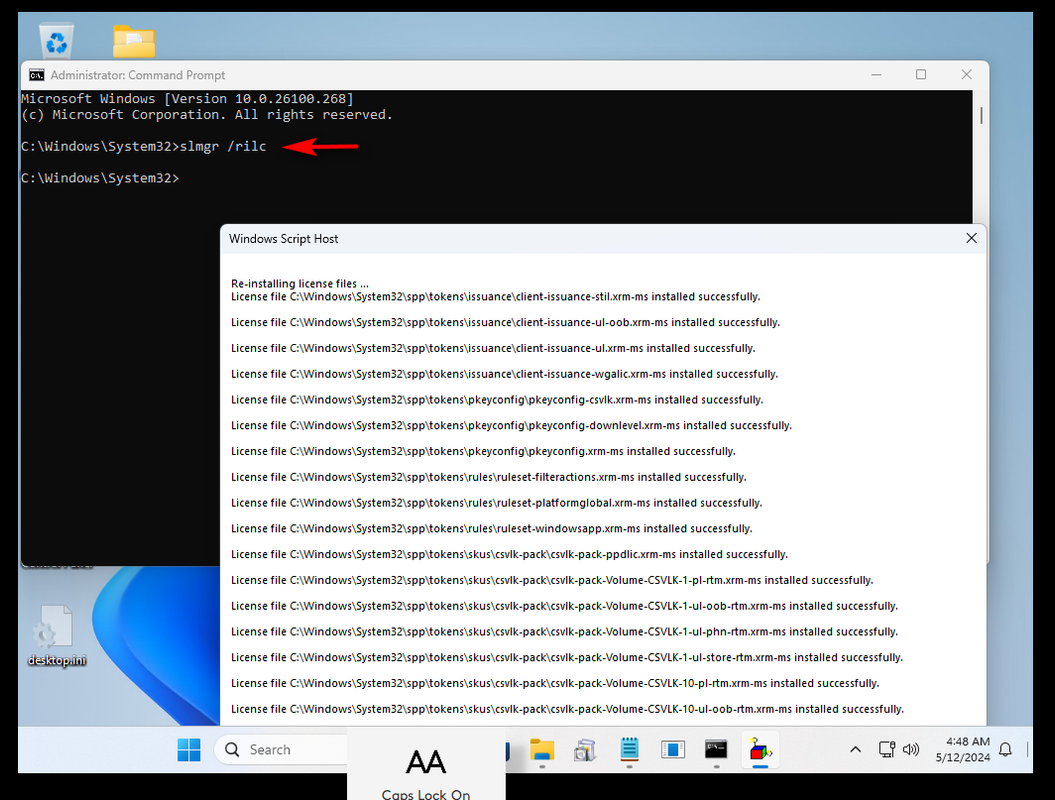Screen dimensions: 1055x800
Task: Click the 'slmgr /rilc' command text
Action: 223,146
